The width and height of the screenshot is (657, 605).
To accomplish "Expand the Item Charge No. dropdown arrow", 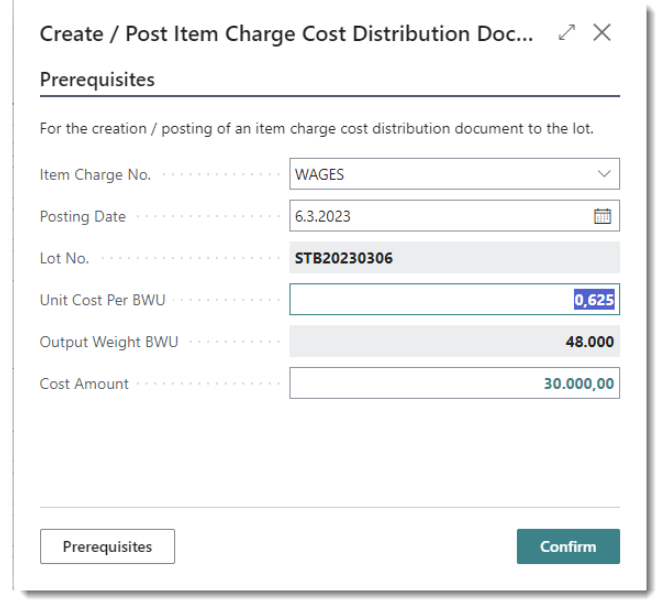I will pyautogui.click(x=604, y=174).
